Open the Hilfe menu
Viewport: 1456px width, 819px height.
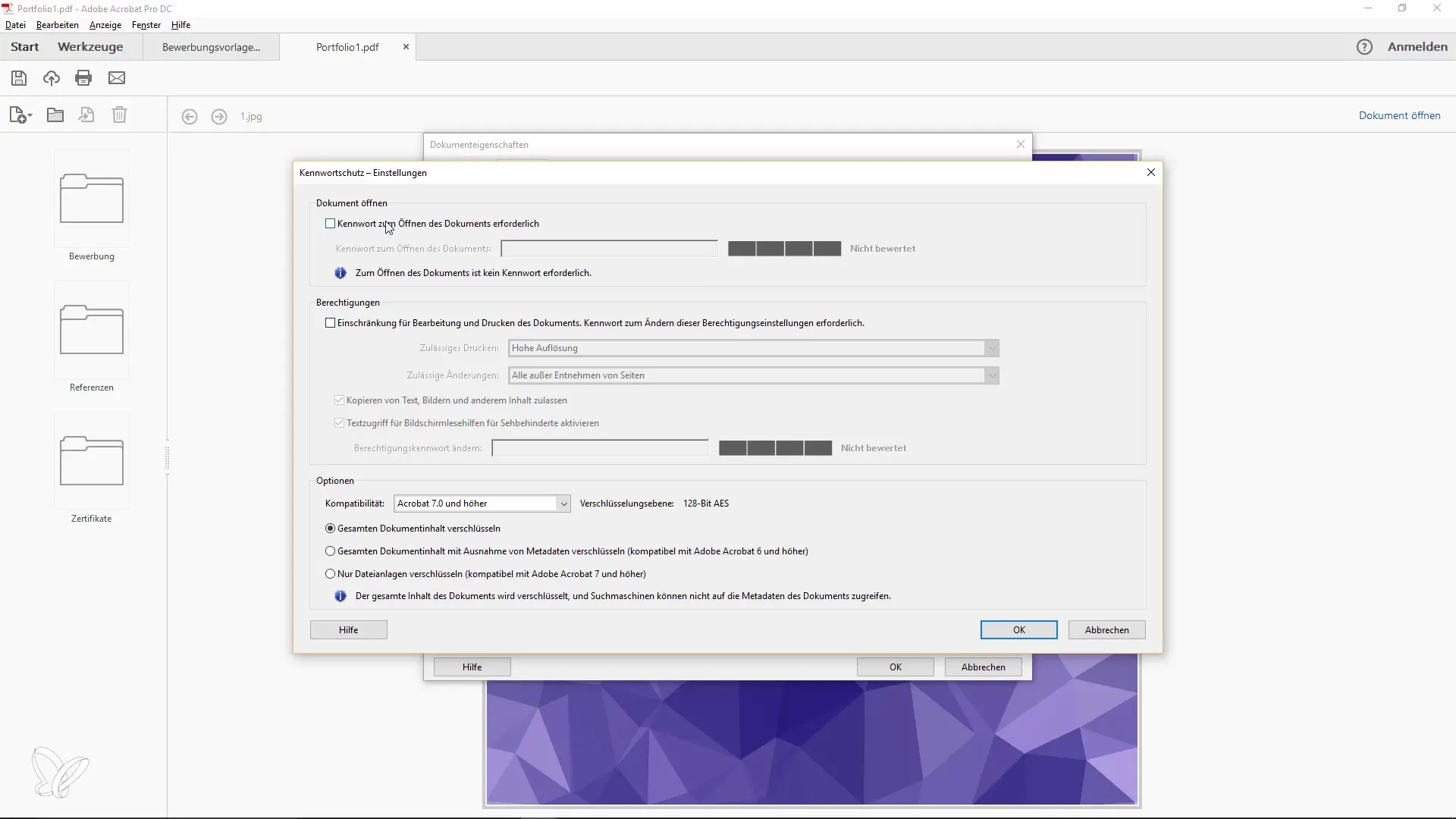coord(180,25)
